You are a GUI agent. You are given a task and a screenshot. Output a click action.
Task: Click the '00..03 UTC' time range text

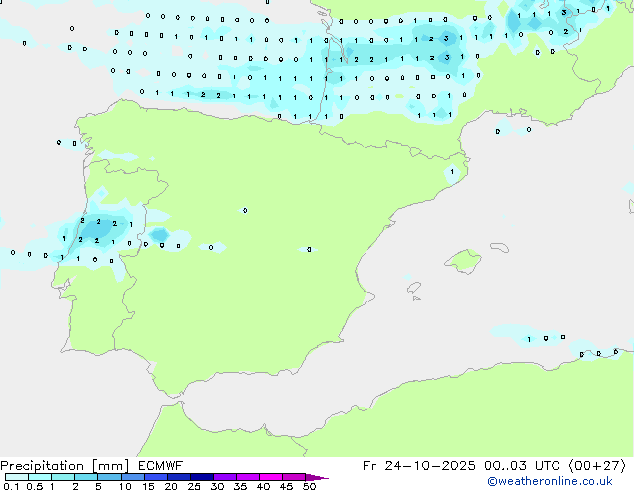click(x=523, y=466)
